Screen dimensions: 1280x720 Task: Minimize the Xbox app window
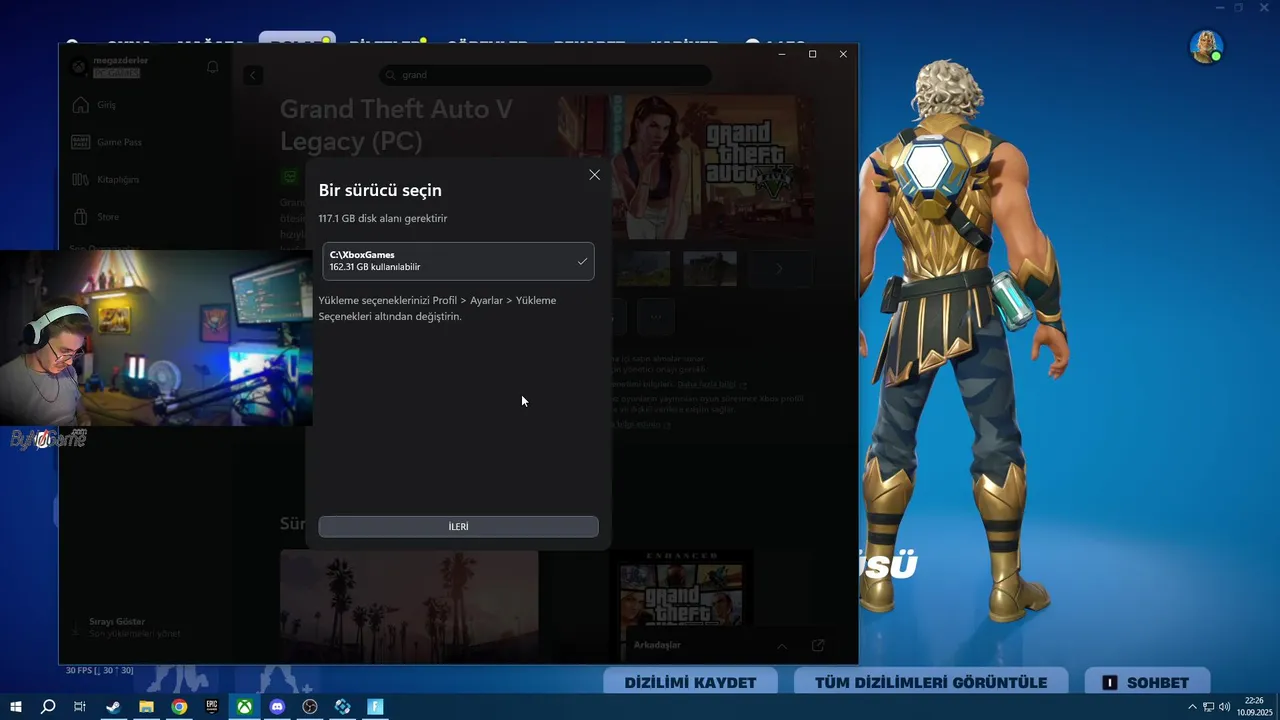pos(782,54)
